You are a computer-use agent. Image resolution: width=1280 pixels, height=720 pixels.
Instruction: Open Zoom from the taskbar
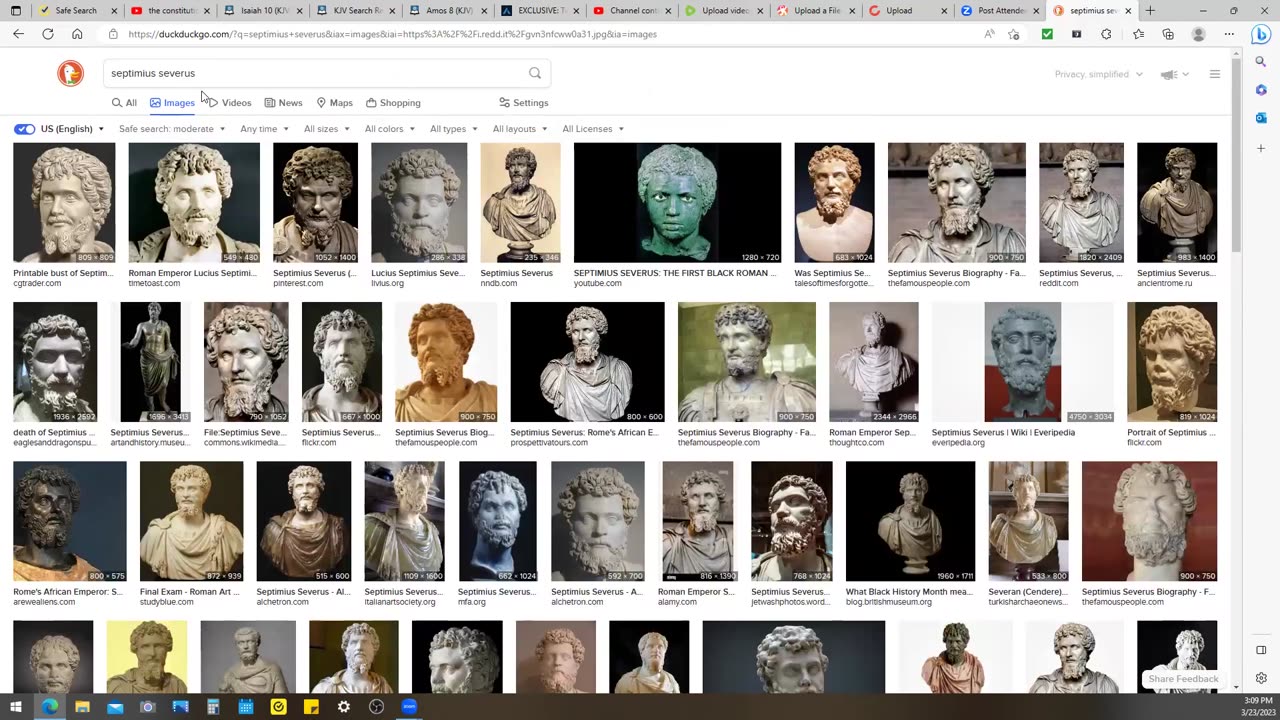point(409,707)
